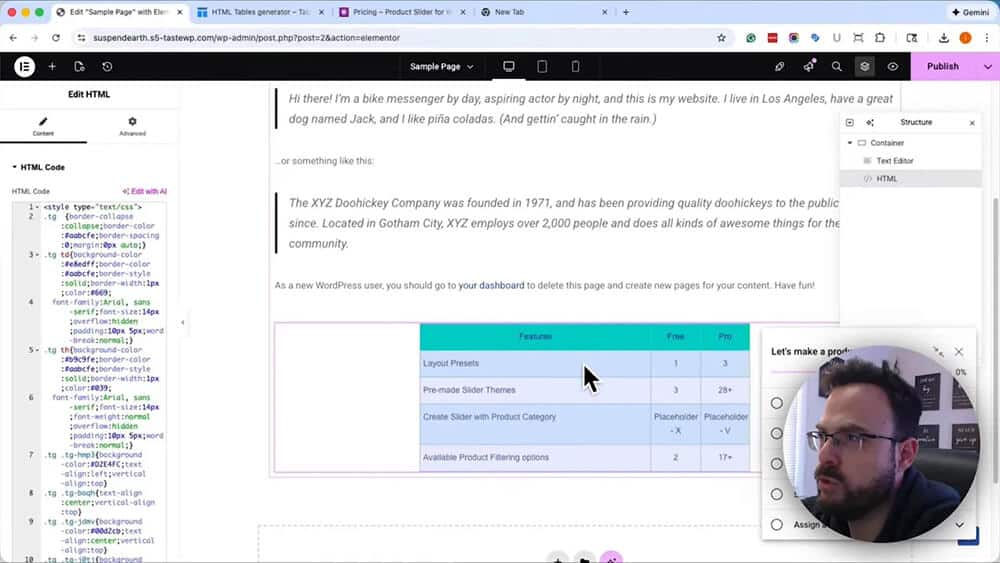Switch to mobile device preview
The image size is (1000, 563).
575,66
